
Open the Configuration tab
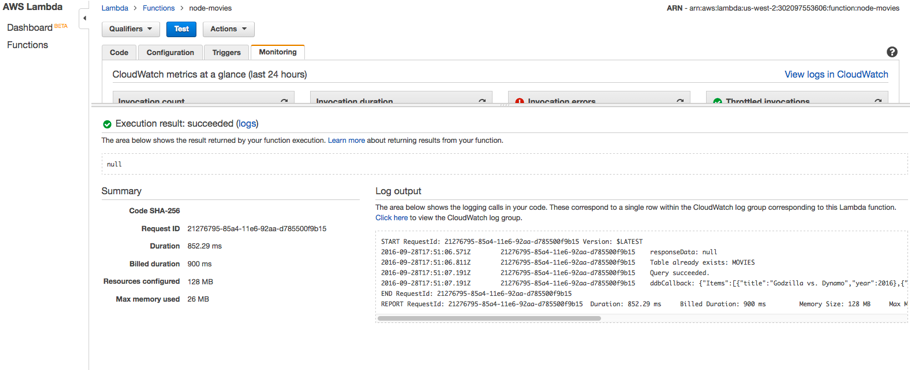tap(170, 52)
